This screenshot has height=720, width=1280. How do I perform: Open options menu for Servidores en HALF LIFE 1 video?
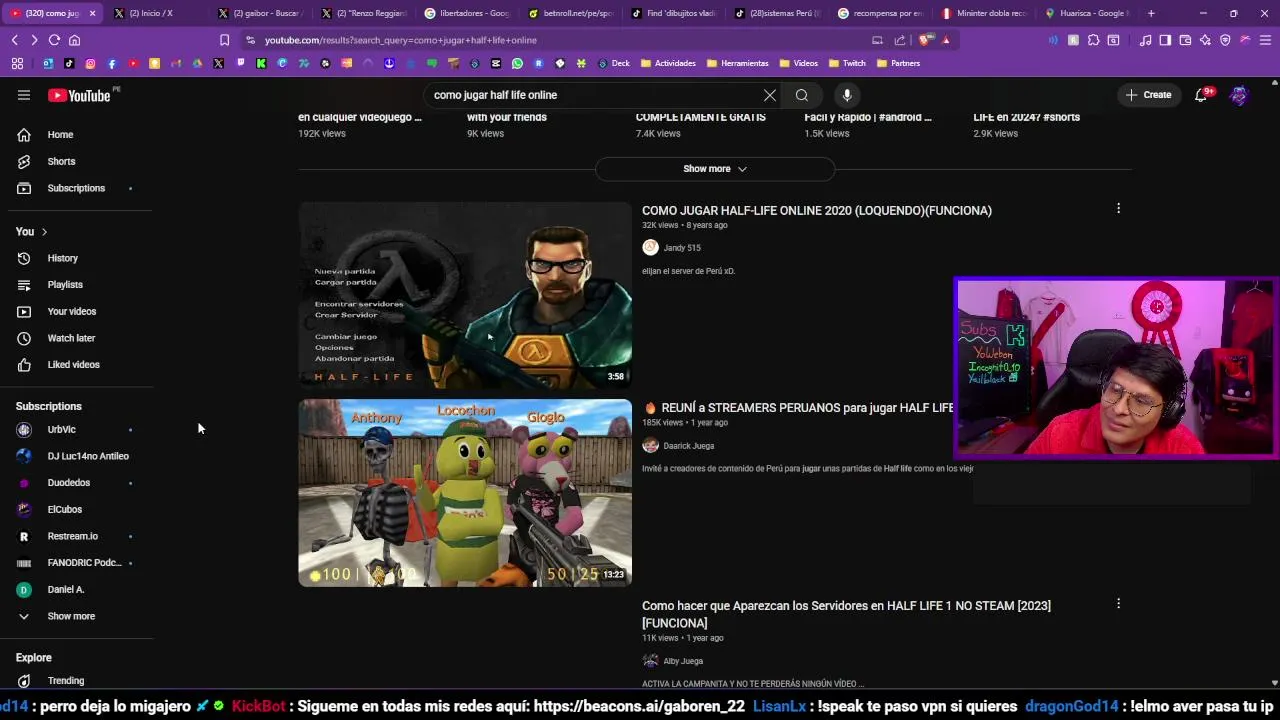point(1118,603)
